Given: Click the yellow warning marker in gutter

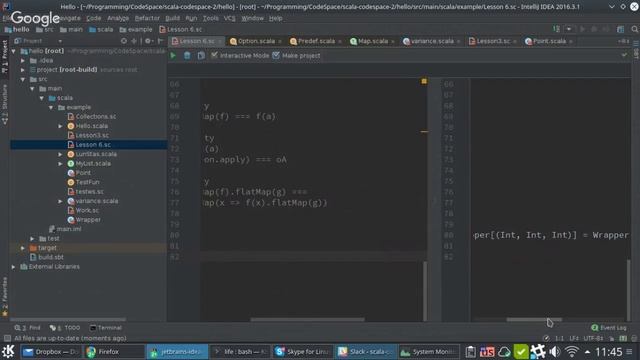Looking at the screenshot, I should pos(424,81).
